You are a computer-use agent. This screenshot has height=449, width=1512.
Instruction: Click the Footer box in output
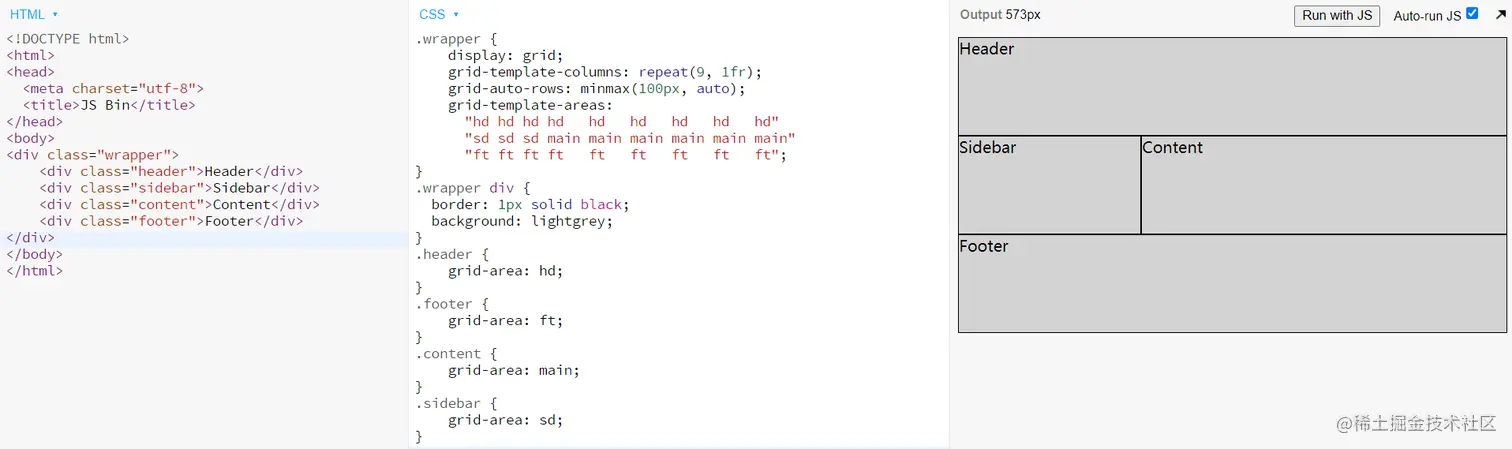pyautogui.click(x=1233, y=283)
